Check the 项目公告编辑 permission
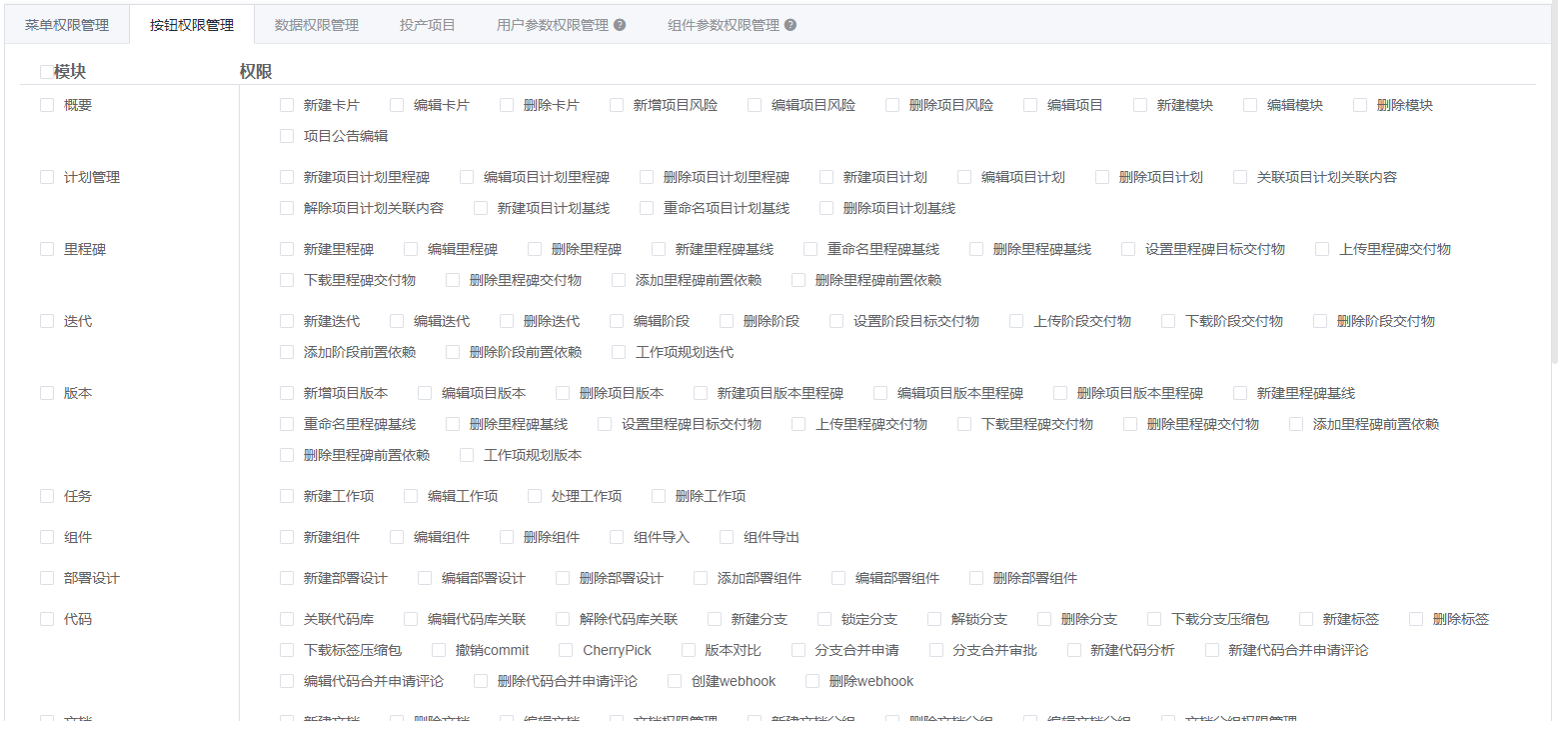The width and height of the screenshot is (1568, 731). click(287, 136)
